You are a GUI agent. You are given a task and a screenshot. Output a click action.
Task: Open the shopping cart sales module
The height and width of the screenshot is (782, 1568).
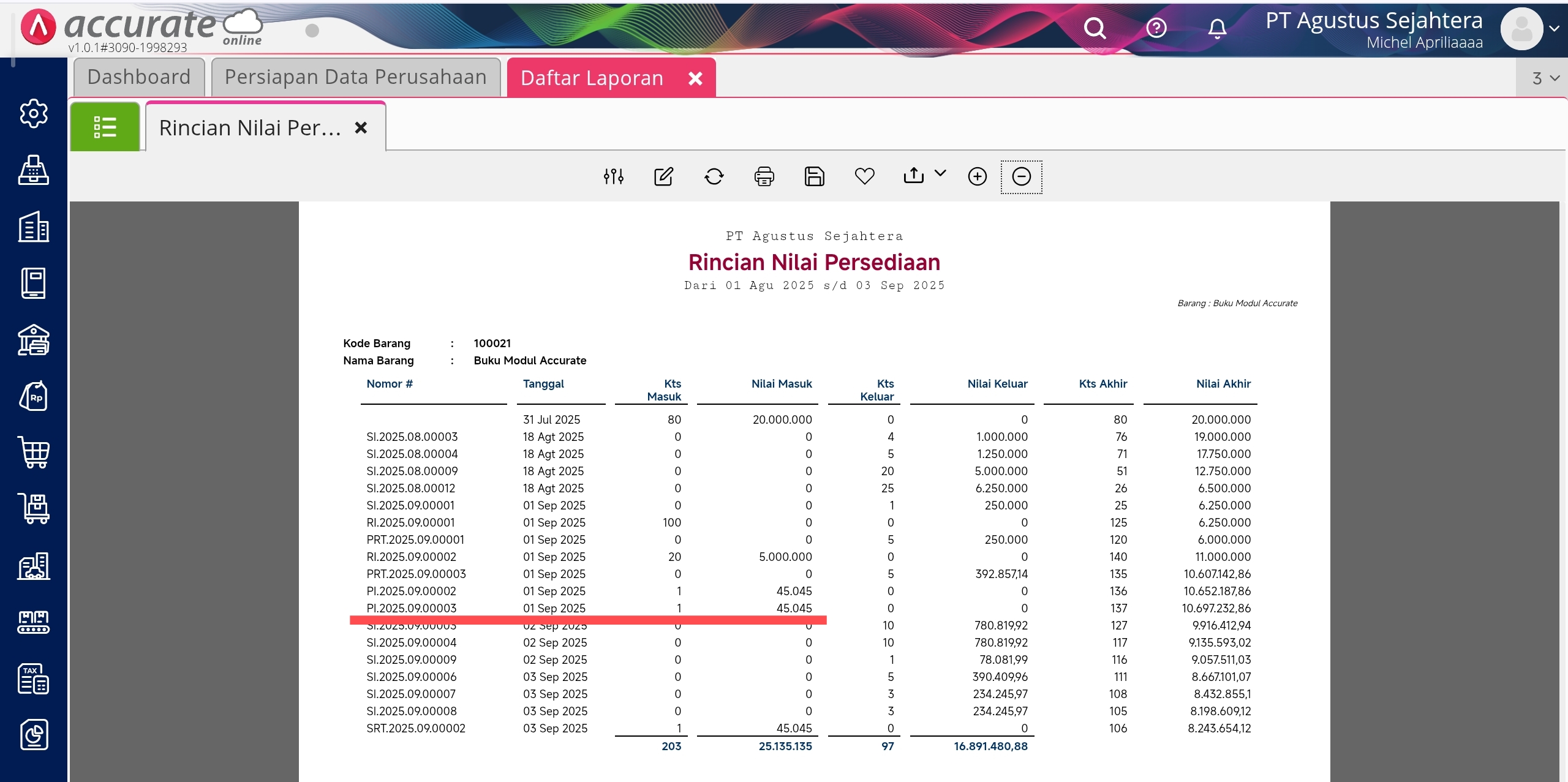34,453
